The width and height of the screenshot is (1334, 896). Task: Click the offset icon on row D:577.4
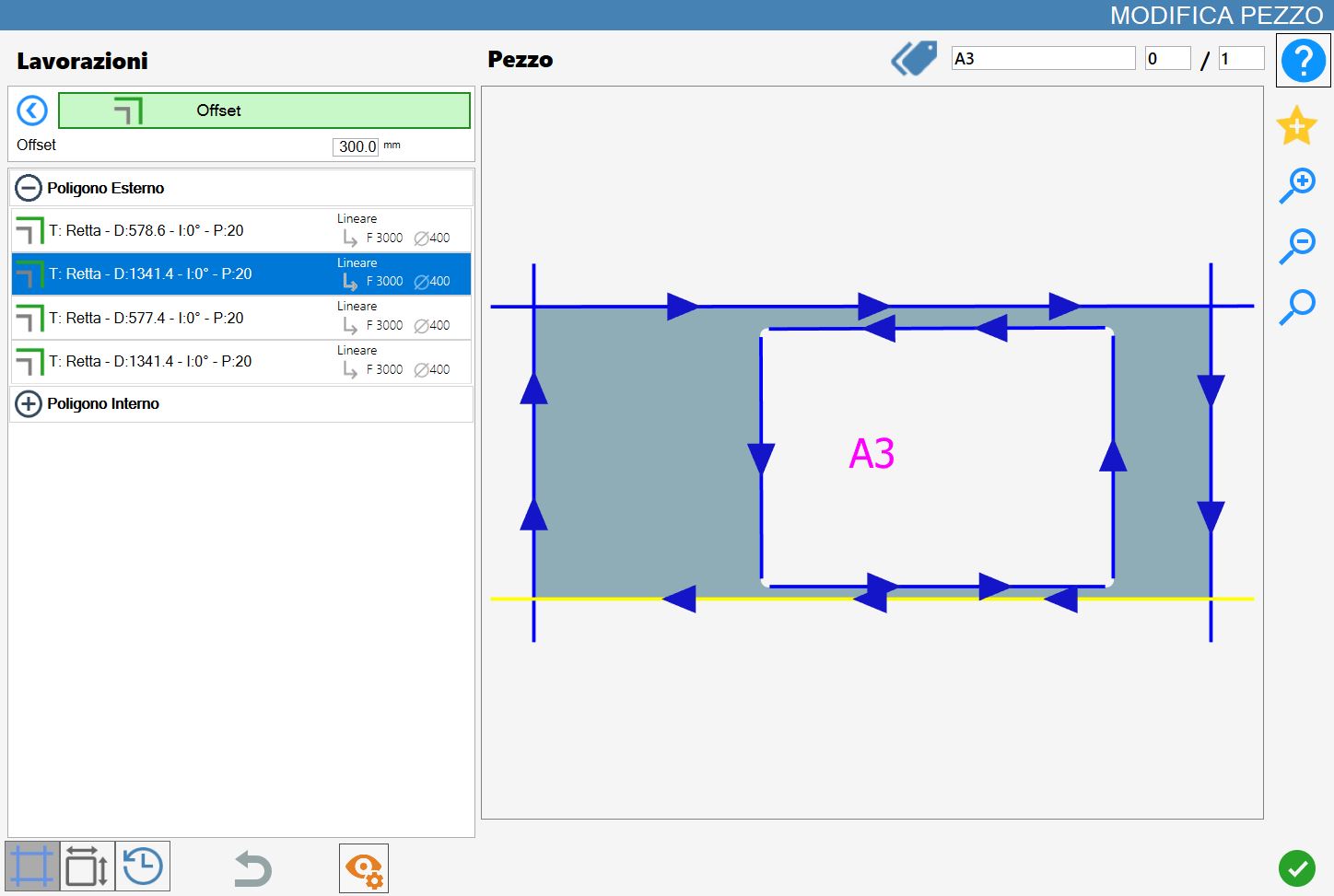coord(30,318)
